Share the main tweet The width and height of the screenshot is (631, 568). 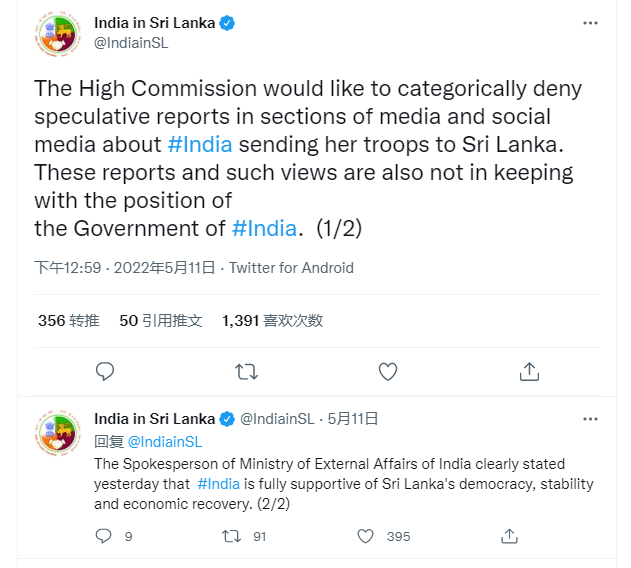click(530, 372)
